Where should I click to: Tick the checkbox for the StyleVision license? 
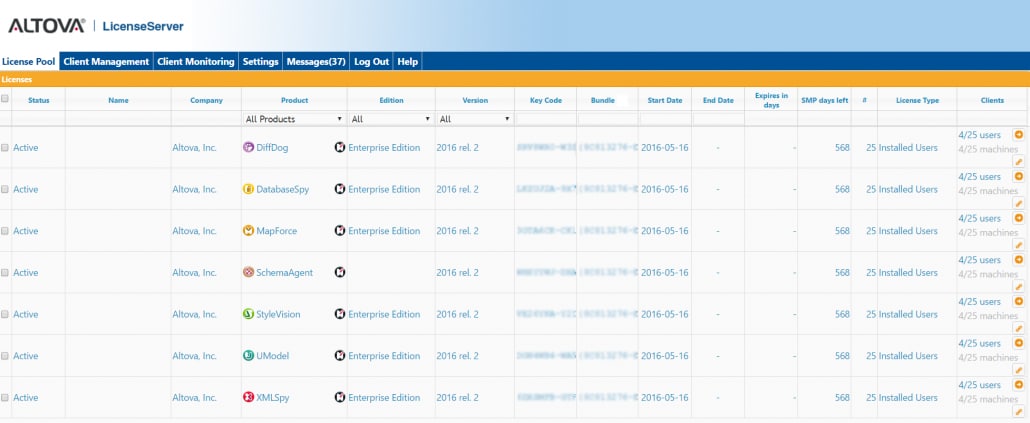click(5, 315)
